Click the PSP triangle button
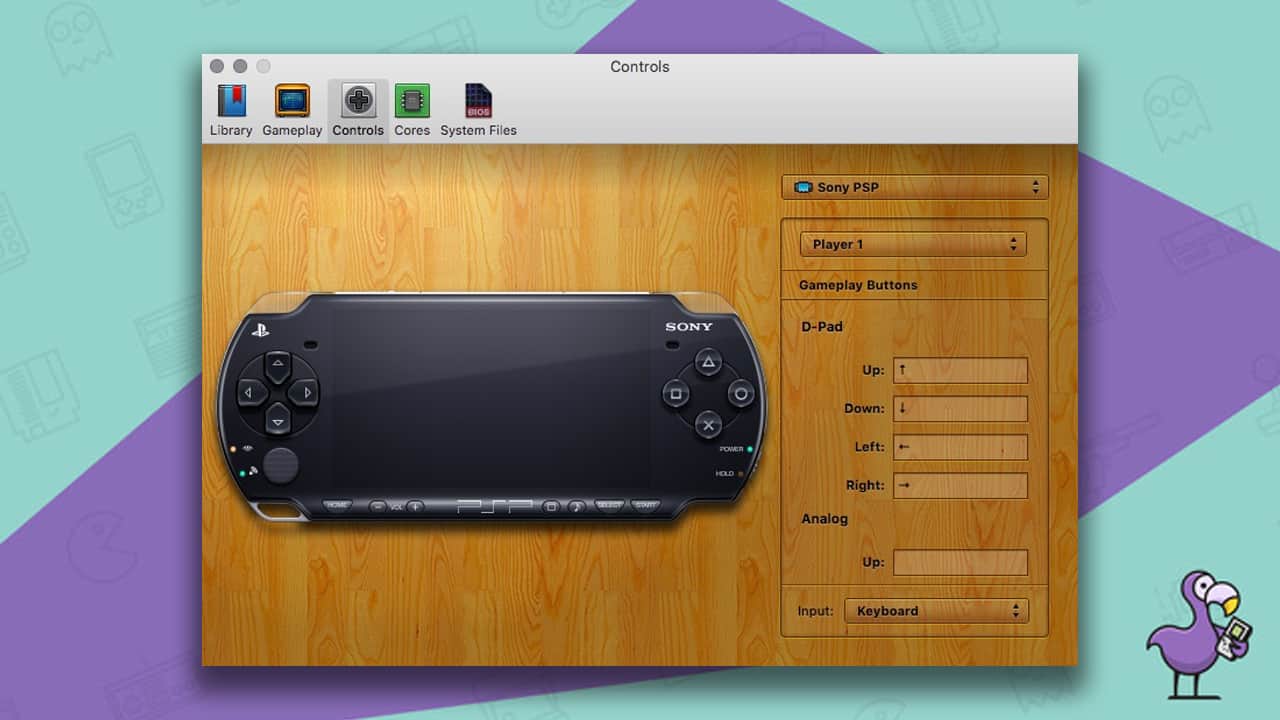The width and height of the screenshot is (1280, 720). pyautogui.click(x=708, y=362)
